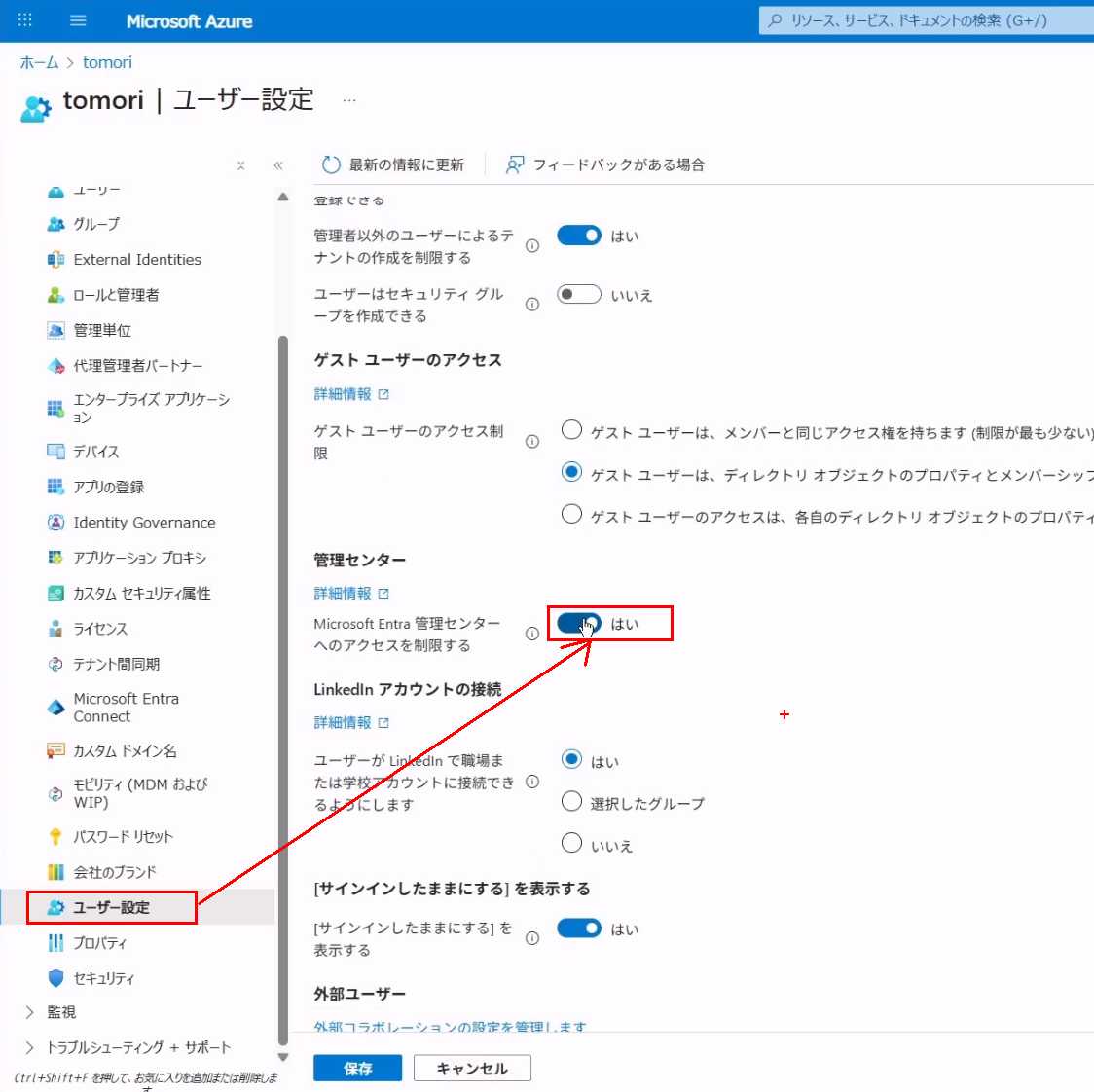This screenshot has height=1092, width=1094.
Task: Click the refresh icon for 最新の情報に更新
Action: click(x=331, y=164)
